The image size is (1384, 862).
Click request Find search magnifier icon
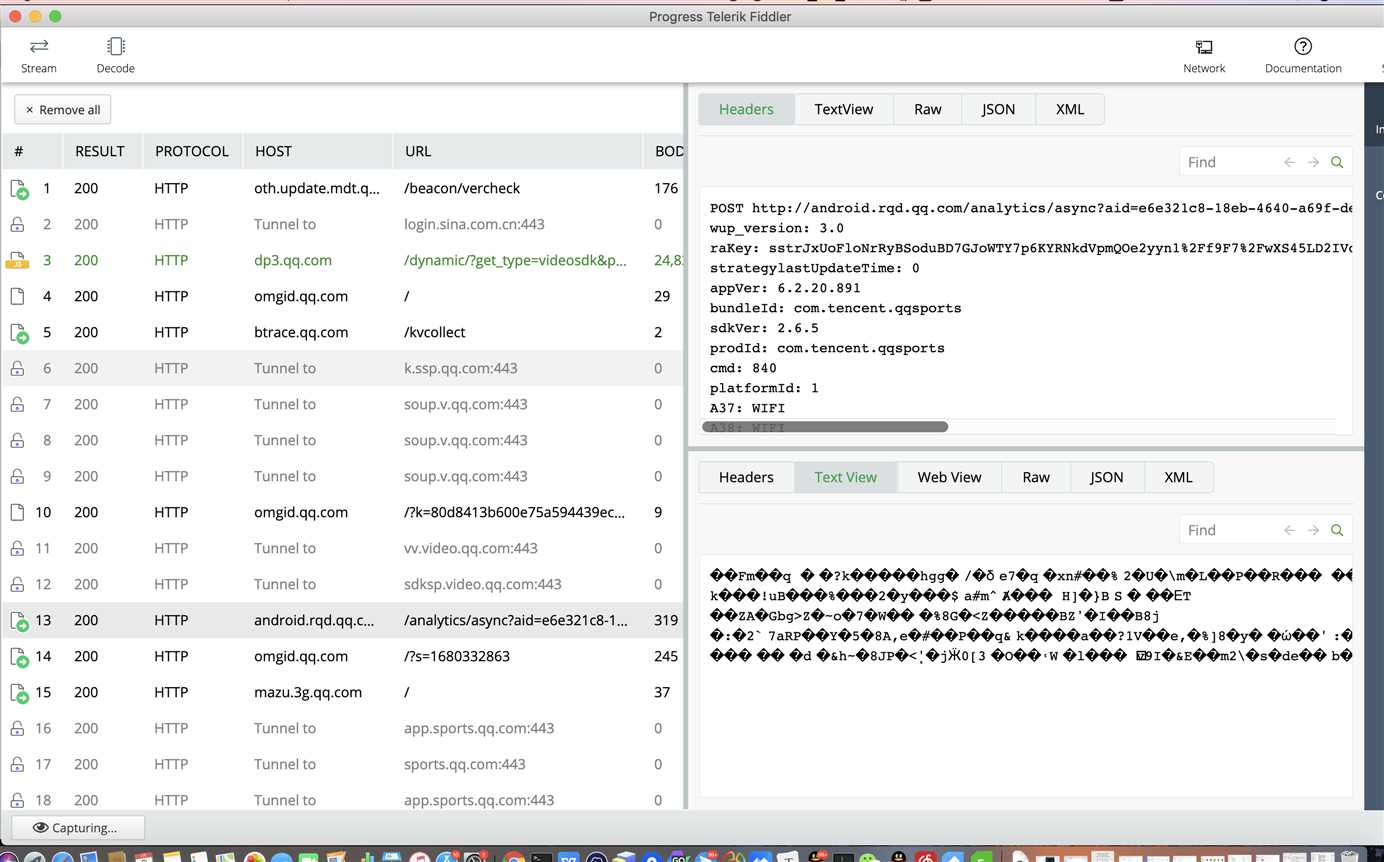1337,162
